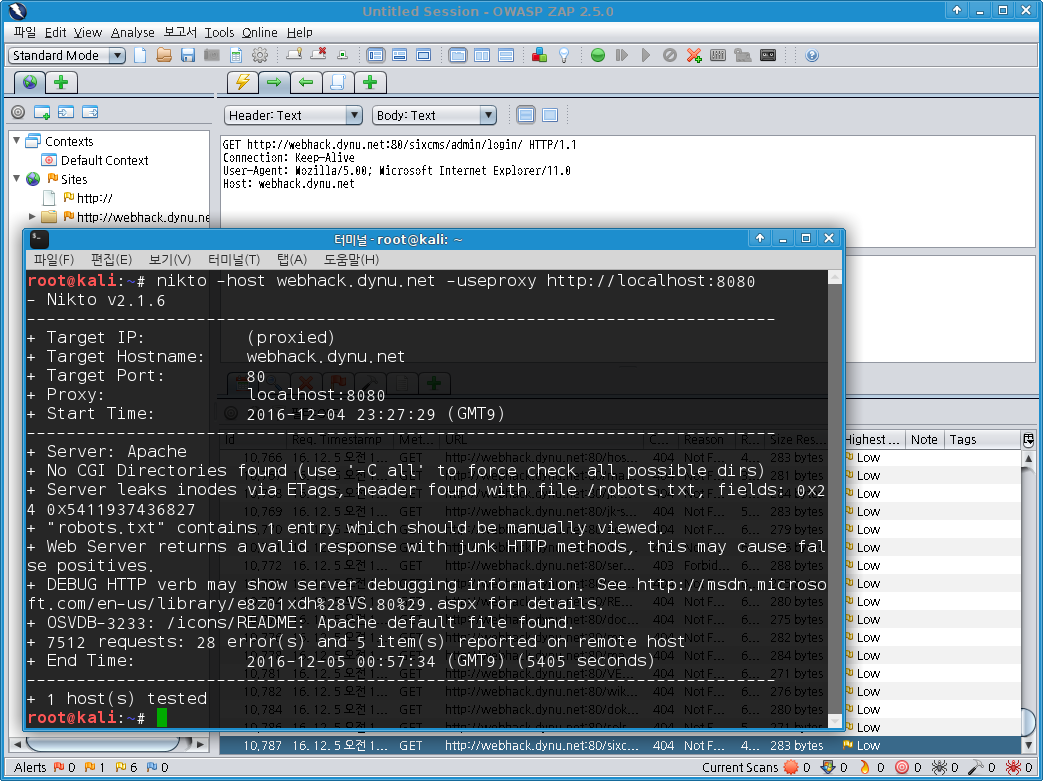The image size is (1043, 781).
Task: Toggle combined header/body view button
Action: [x=550, y=115]
